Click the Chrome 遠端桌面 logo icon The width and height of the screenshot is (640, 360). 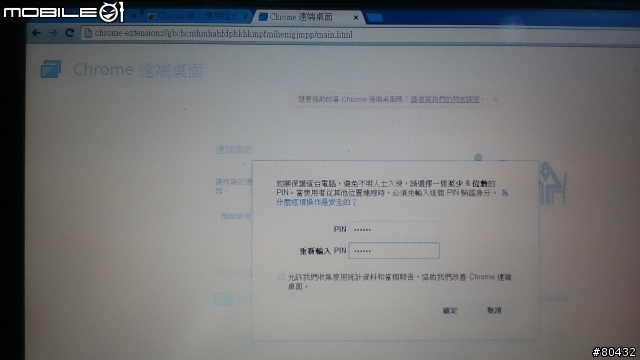pyautogui.click(x=51, y=69)
